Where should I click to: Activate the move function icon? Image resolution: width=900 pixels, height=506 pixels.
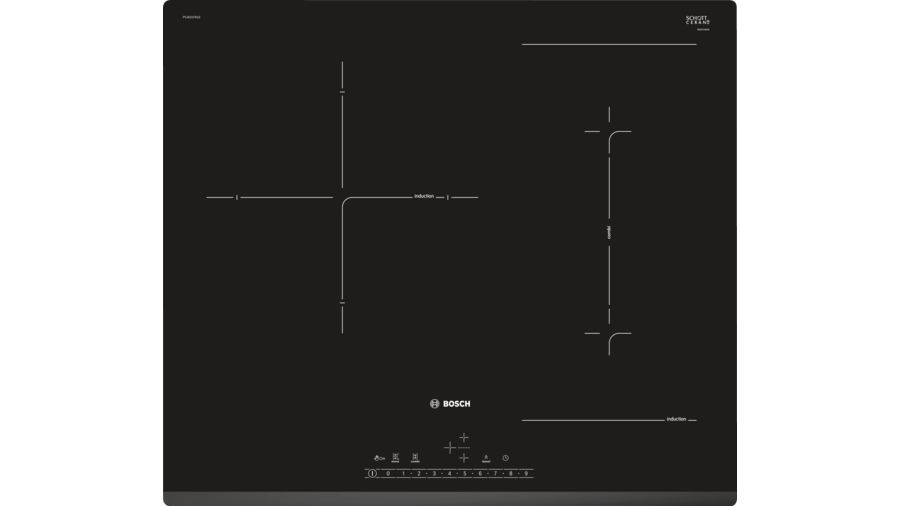pos(396,457)
